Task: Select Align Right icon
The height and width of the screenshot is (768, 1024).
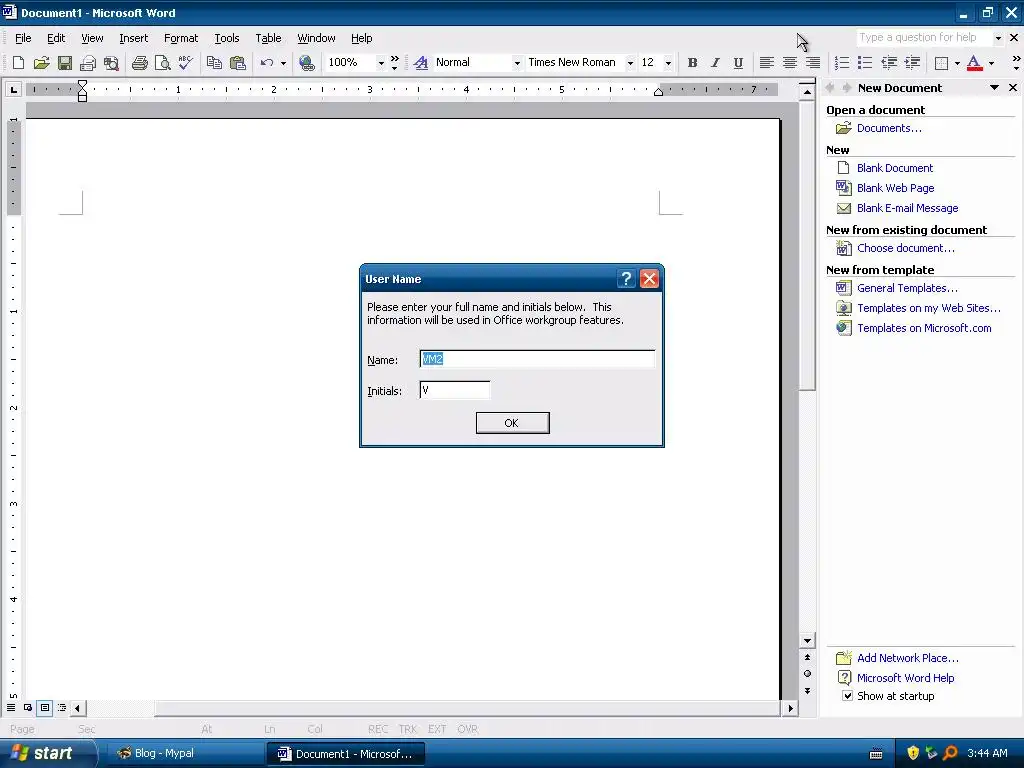Action: coord(812,63)
